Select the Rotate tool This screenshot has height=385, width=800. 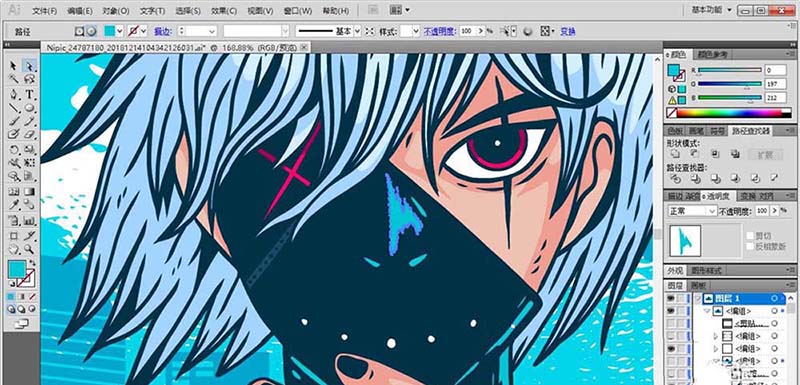point(14,150)
